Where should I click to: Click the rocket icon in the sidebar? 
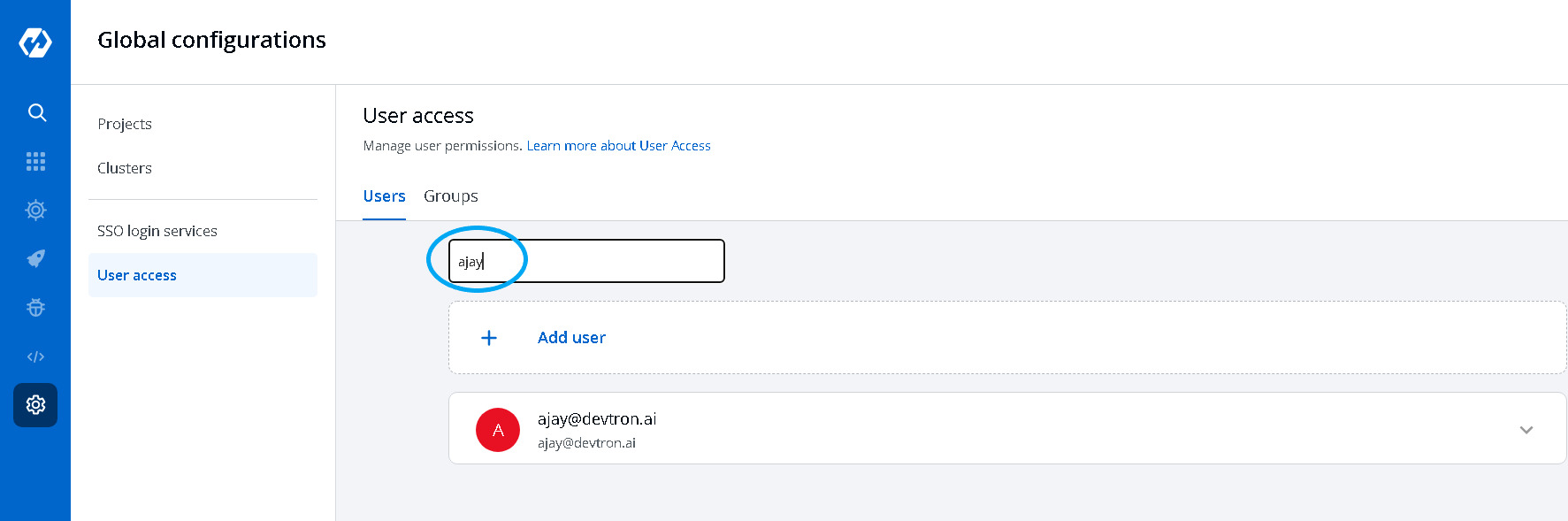tap(35, 258)
